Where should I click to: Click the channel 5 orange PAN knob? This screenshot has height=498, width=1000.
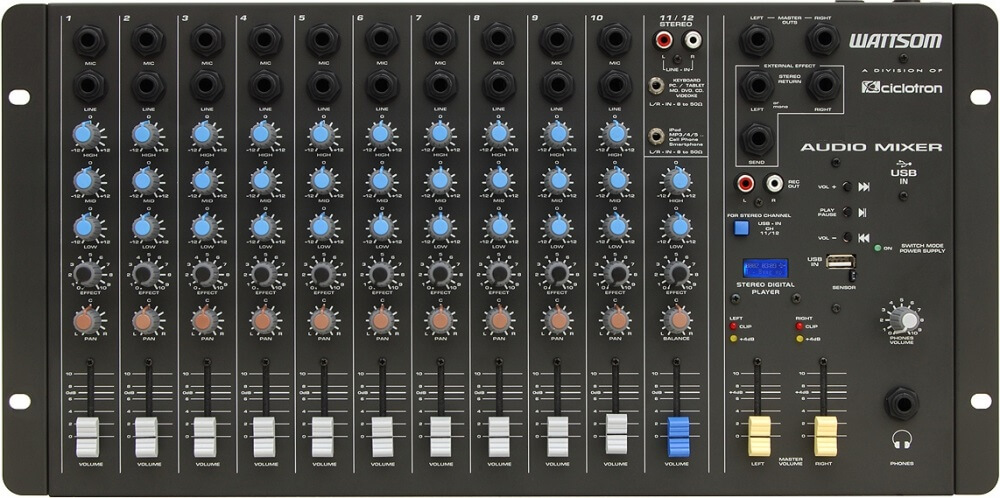(x=321, y=320)
